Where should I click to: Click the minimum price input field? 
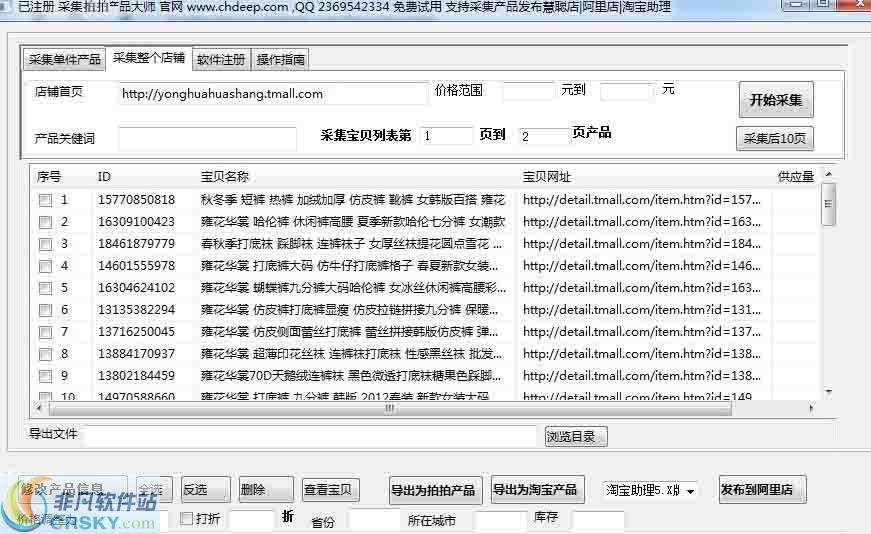[528, 90]
